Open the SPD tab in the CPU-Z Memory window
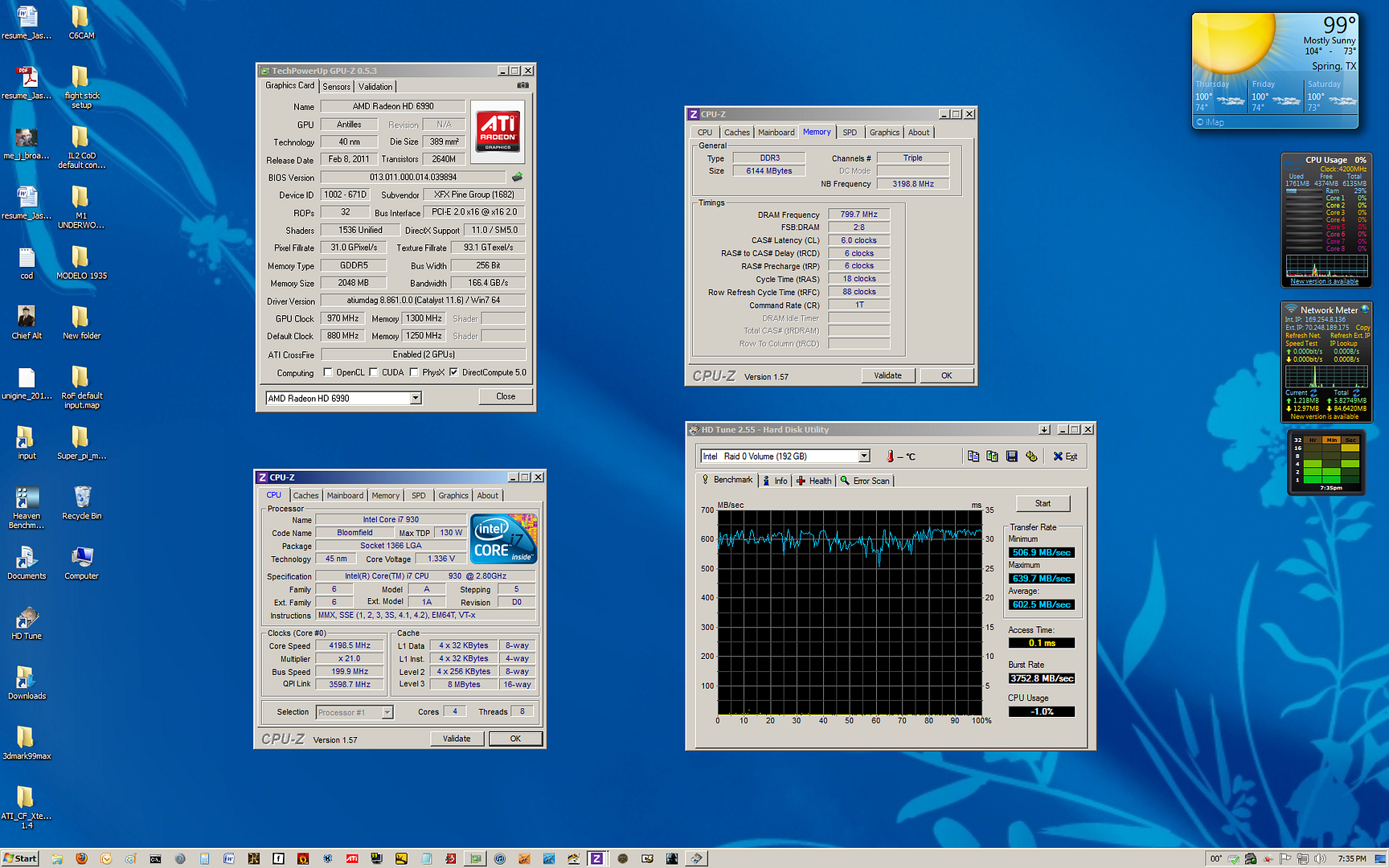 (x=850, y=133)
